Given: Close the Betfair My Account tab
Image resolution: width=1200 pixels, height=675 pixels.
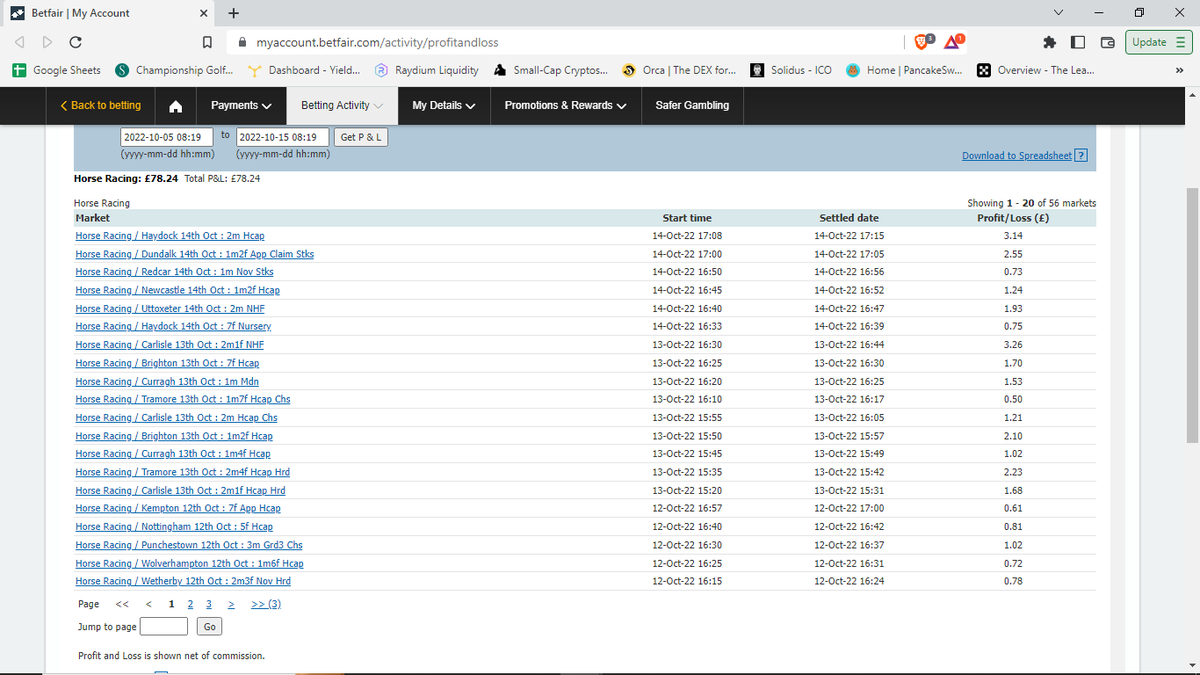Looking at the screenshot, I should (x=203, y=13).
